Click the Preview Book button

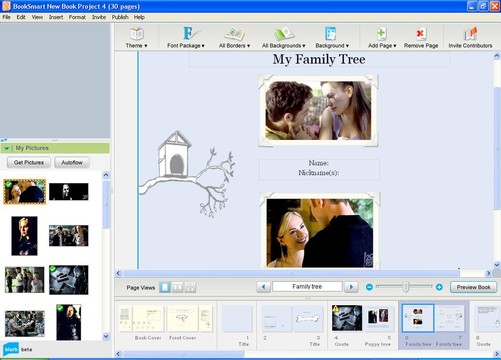[x=473, y=287]
